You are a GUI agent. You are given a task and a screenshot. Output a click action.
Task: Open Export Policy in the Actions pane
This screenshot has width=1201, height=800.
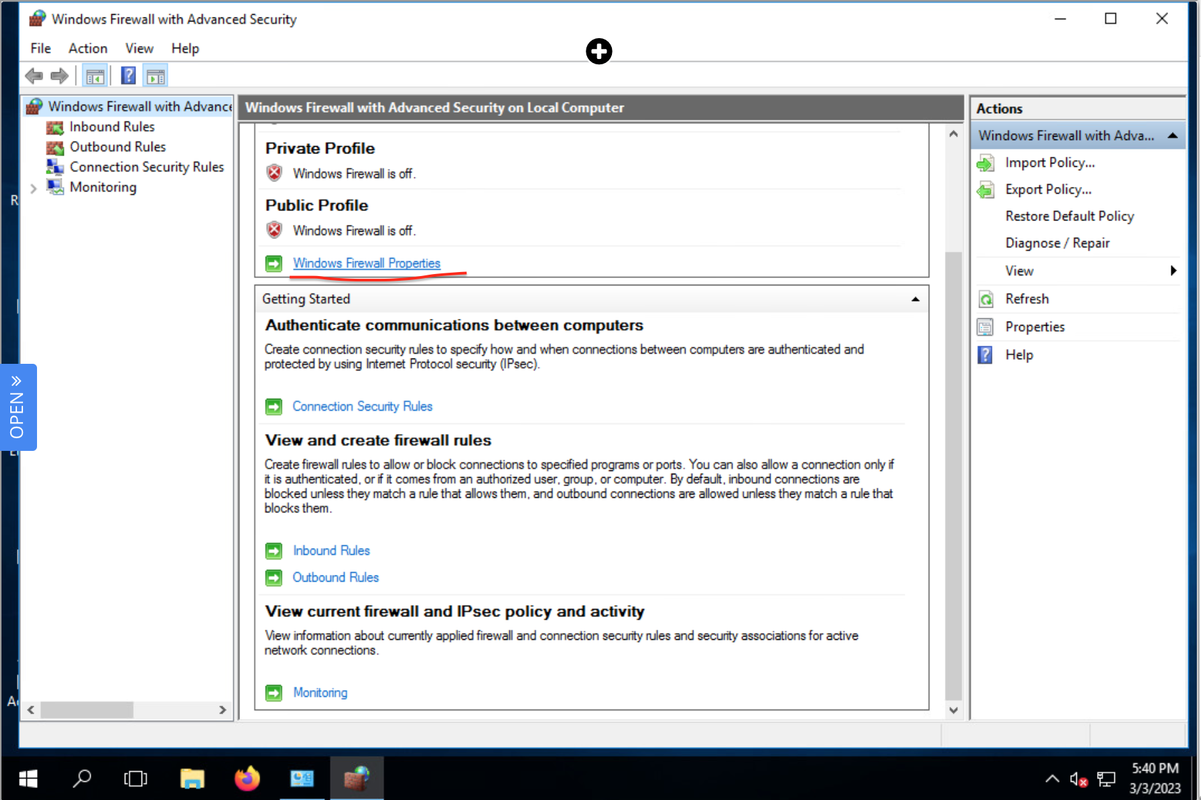click(x=1050, y=189)
